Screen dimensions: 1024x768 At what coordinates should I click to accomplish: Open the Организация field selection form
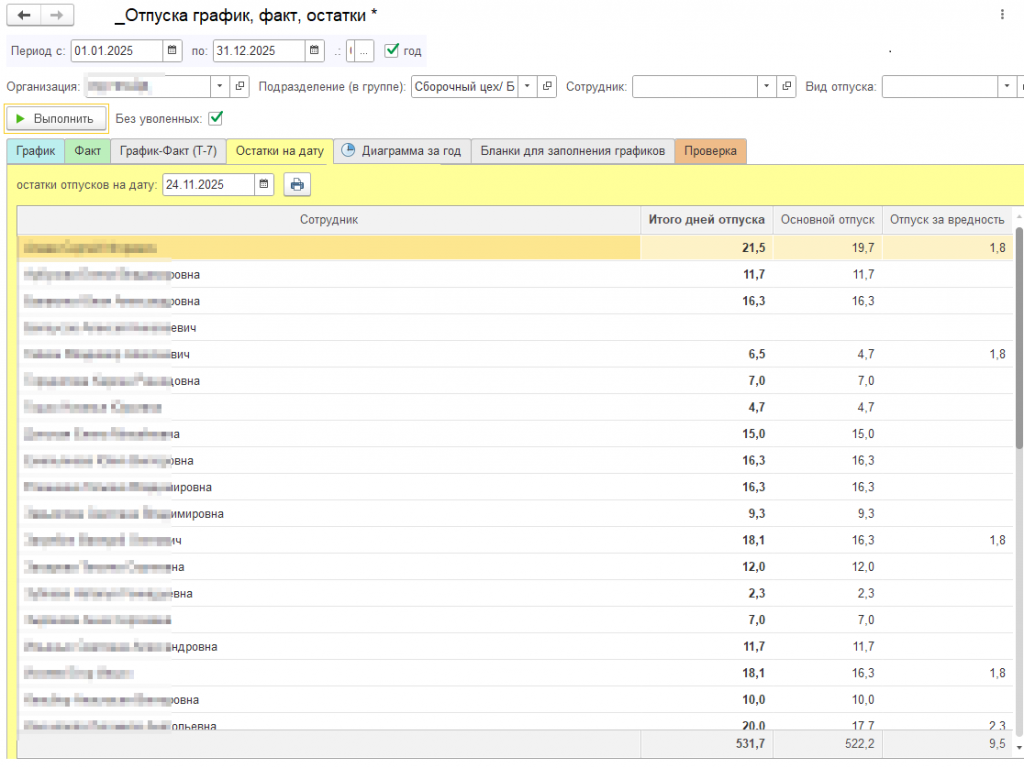click(240, 87)
